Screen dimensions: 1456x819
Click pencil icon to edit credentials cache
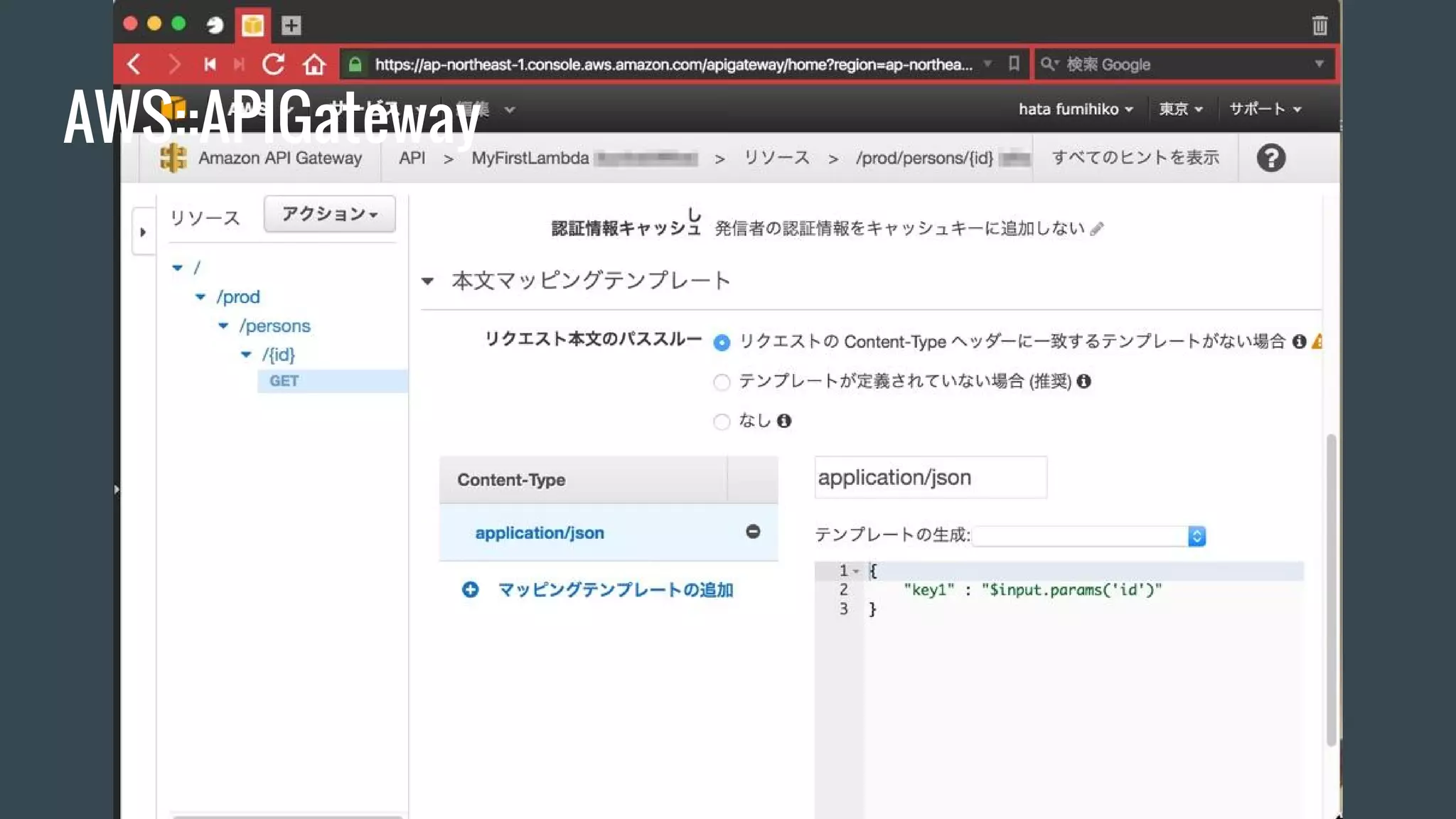click(x=1097, y=229)
